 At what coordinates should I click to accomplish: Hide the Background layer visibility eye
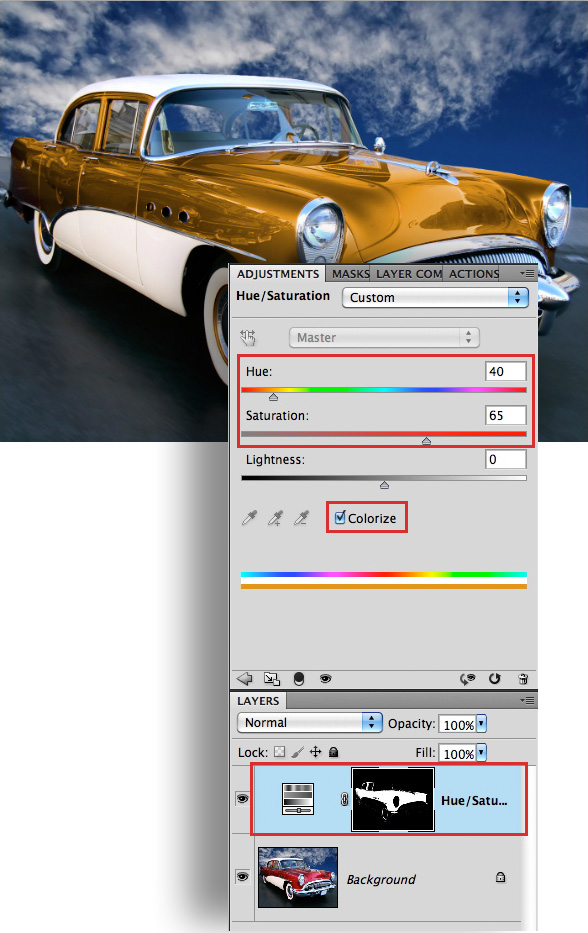coord(242,876)
